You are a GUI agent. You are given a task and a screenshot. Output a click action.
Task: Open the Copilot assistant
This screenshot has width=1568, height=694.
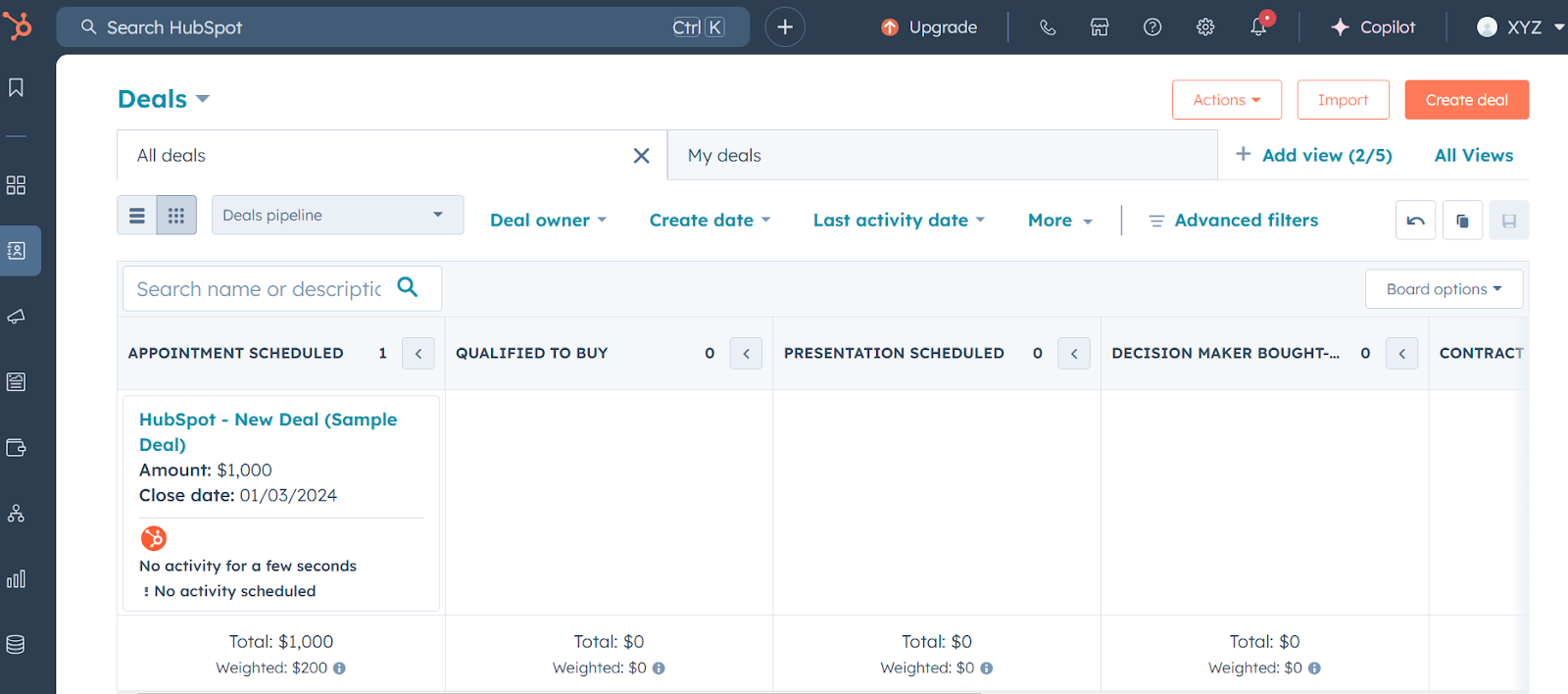tap(1373, 27)
